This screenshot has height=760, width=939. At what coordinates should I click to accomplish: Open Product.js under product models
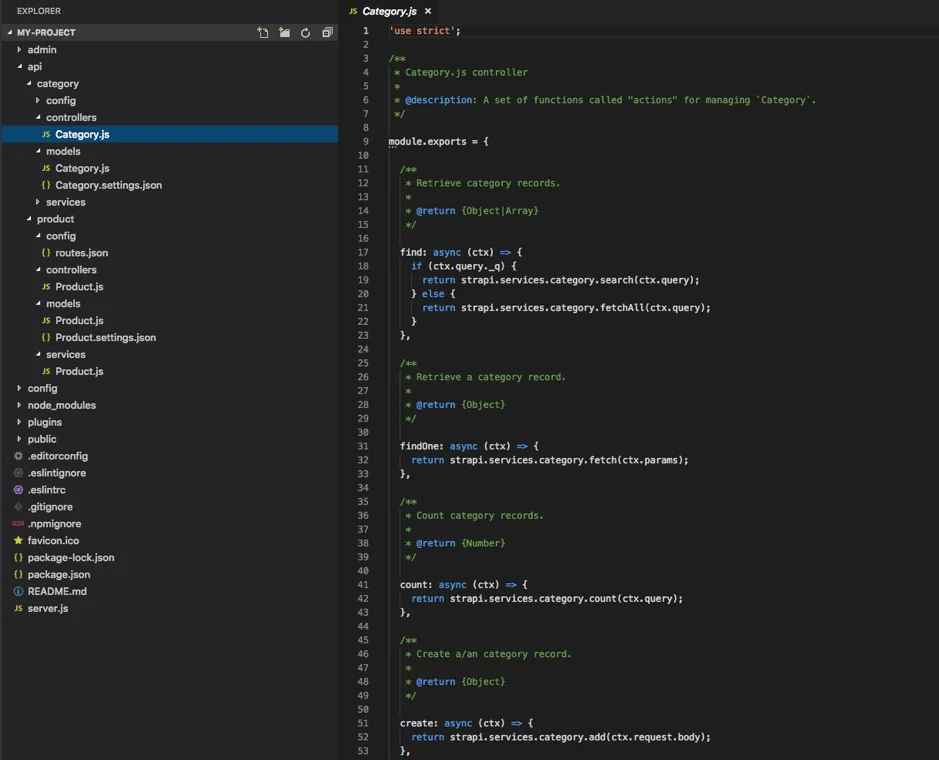79,320
